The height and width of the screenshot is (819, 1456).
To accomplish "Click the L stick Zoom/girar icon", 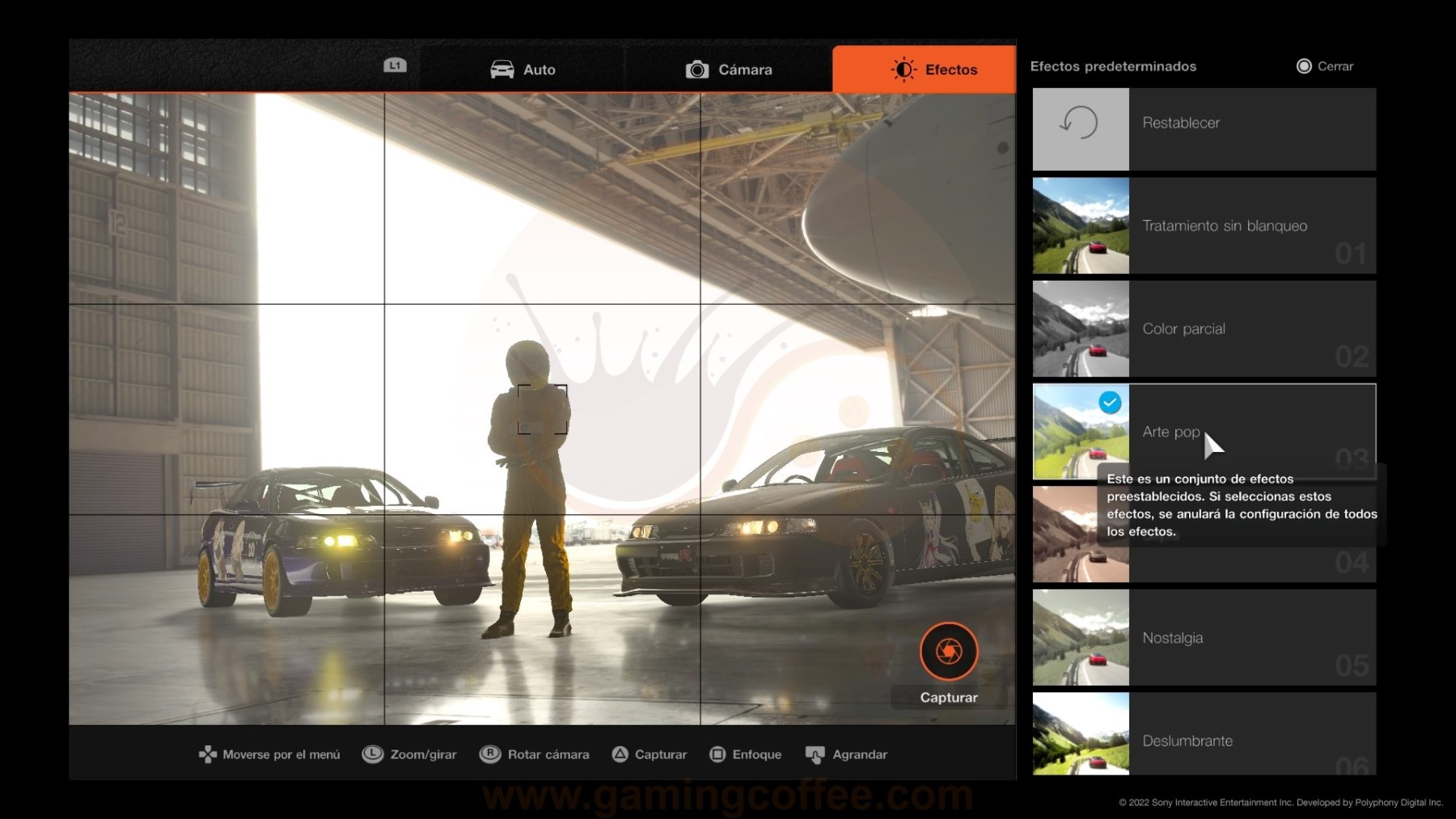I will point(372,754).
